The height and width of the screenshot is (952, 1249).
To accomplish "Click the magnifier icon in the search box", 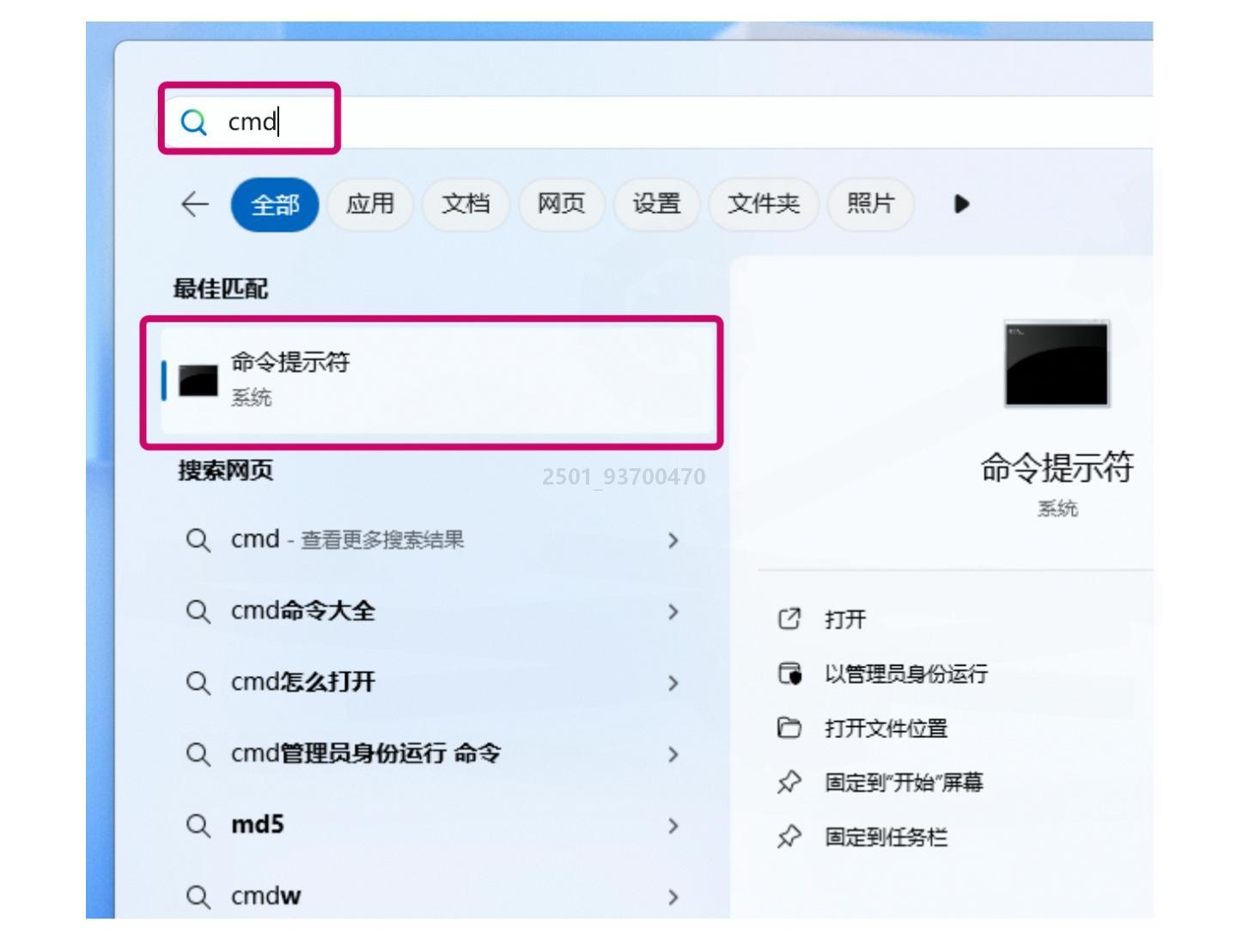I will click(196, 120).
